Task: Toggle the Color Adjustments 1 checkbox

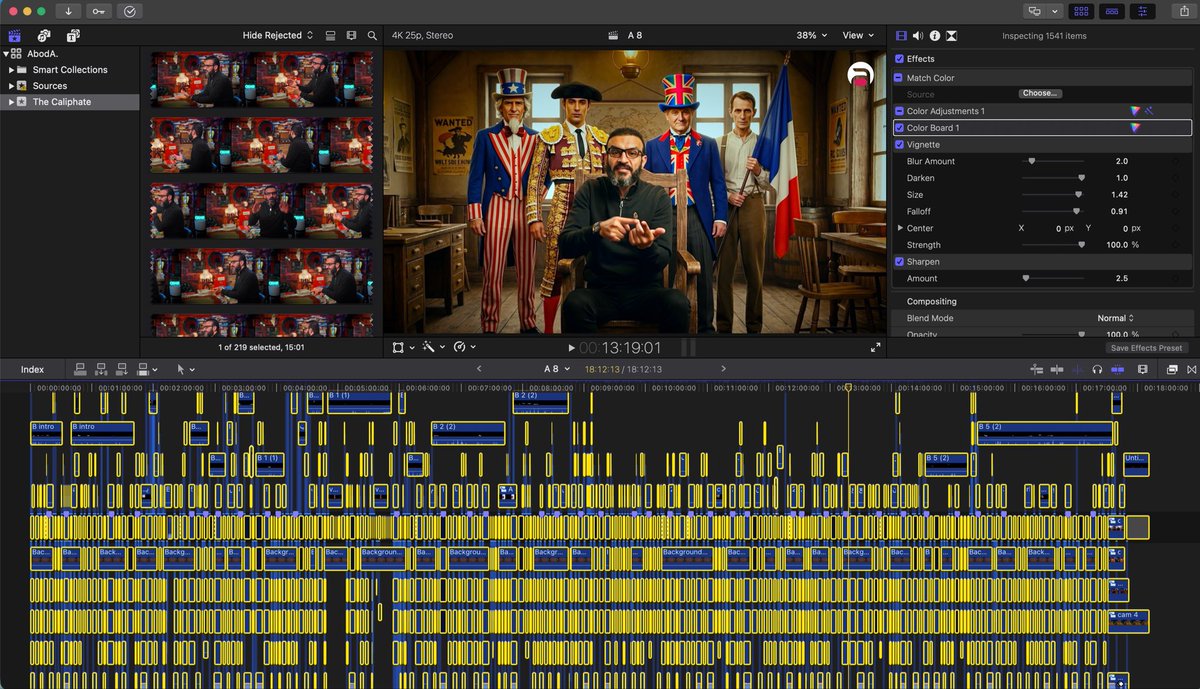Action: (899, 111)
